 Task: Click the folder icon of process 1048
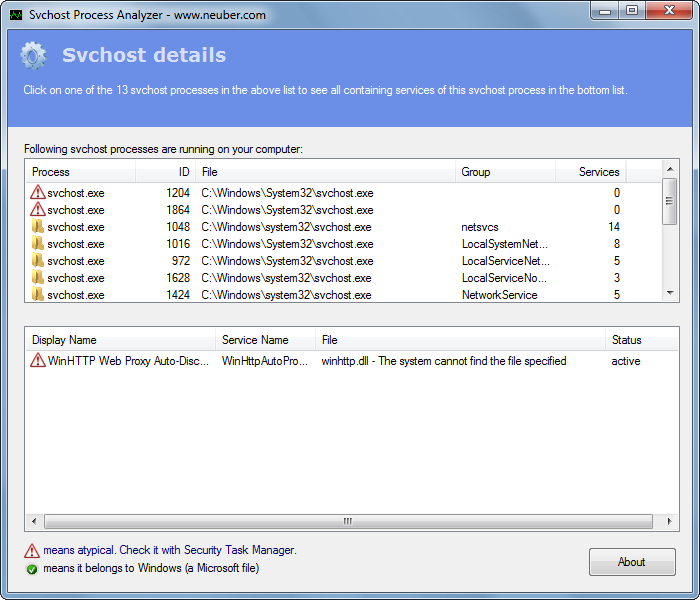click(38, 227)
